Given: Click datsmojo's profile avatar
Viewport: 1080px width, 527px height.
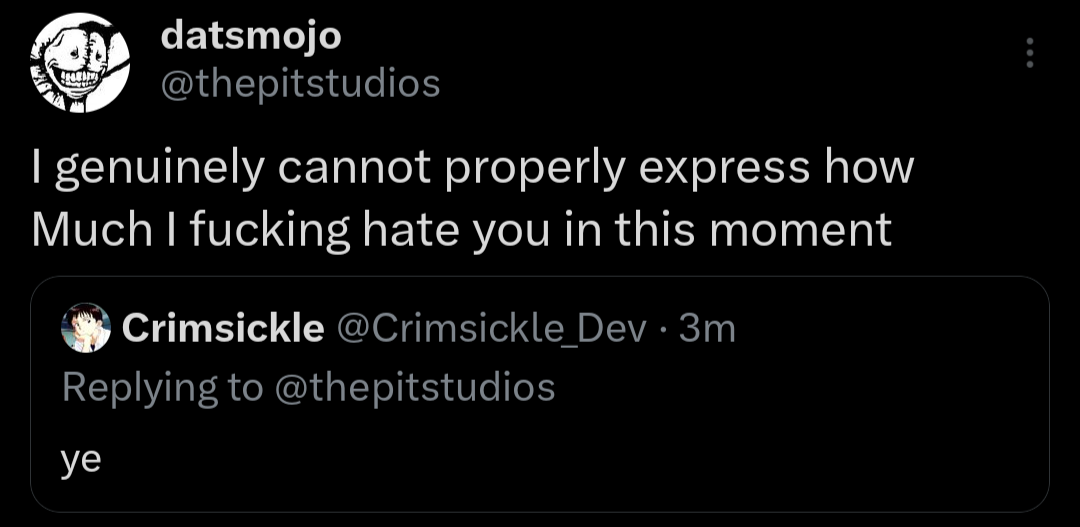Looking at the screenshot, I should pyautogui.click(x=77, y=64).
